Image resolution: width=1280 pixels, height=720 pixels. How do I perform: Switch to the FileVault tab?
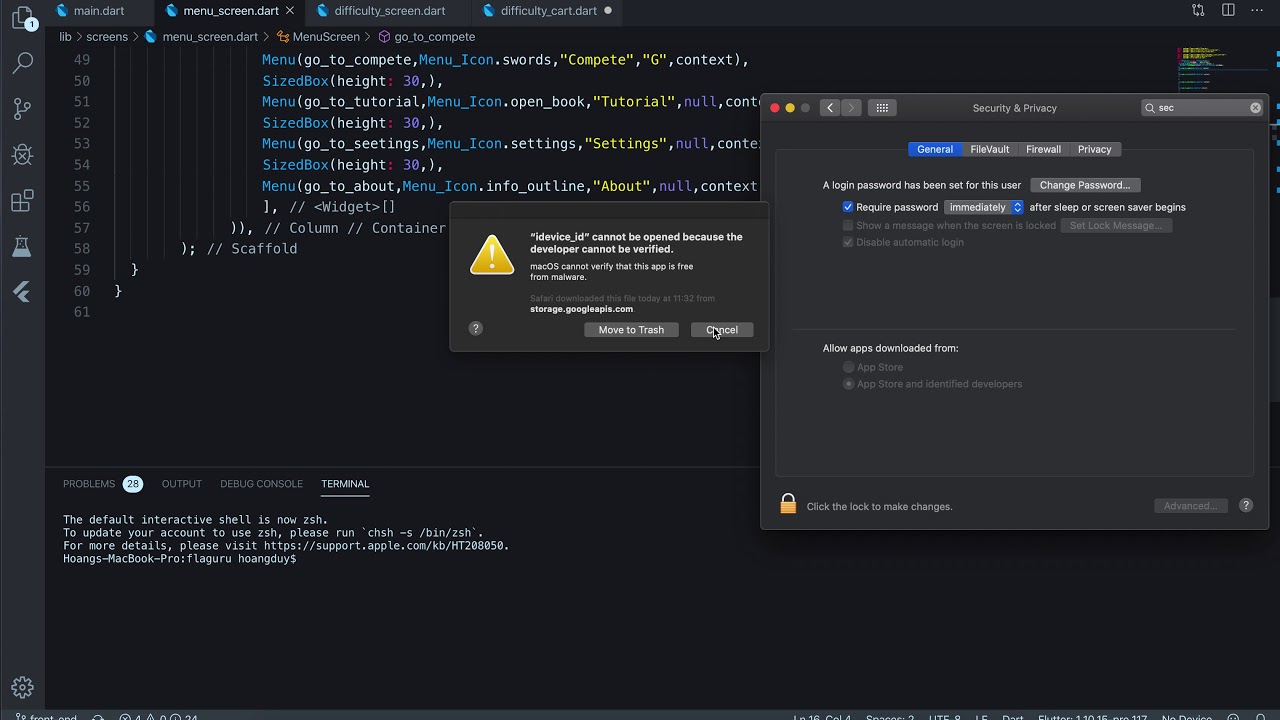click(x=990, y=149)
